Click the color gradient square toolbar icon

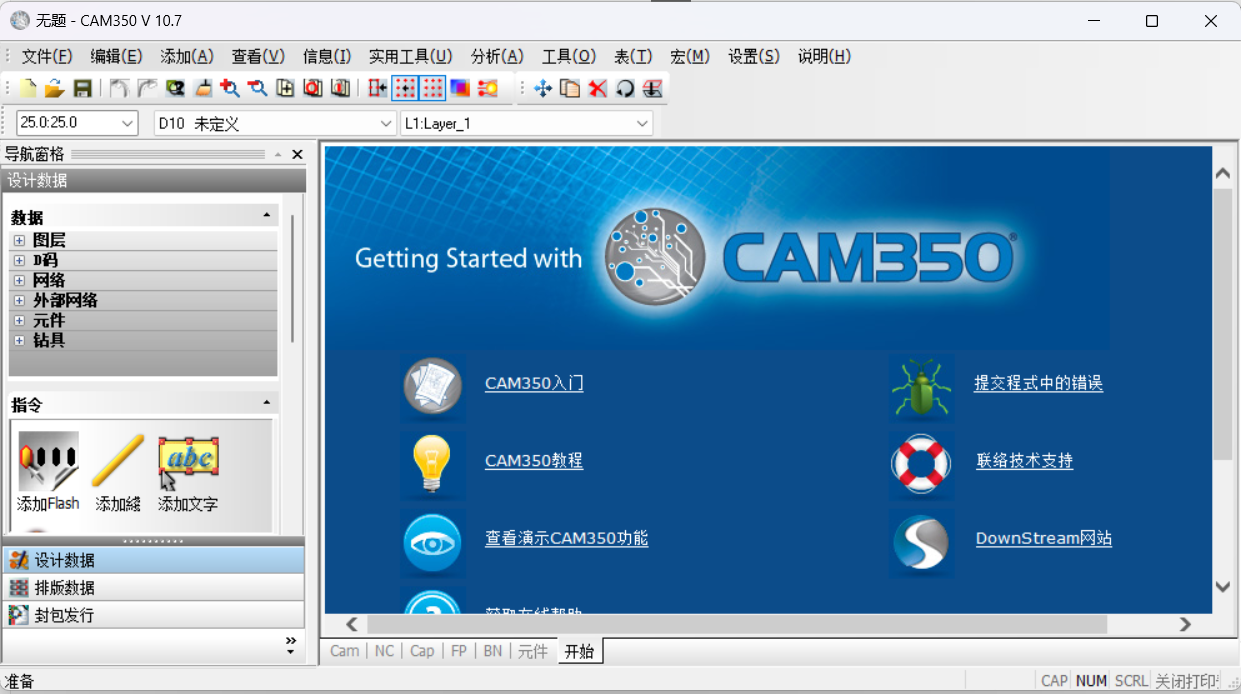point(460,88)
